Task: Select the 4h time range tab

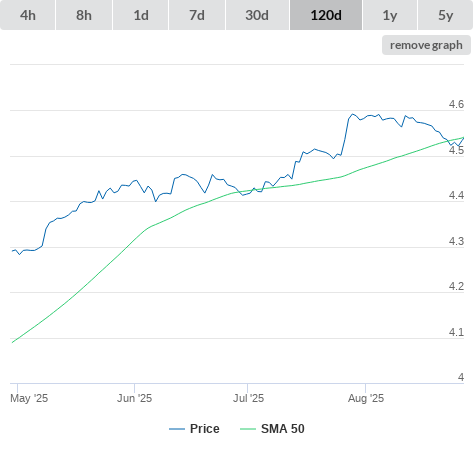Action: pos(28,15)
